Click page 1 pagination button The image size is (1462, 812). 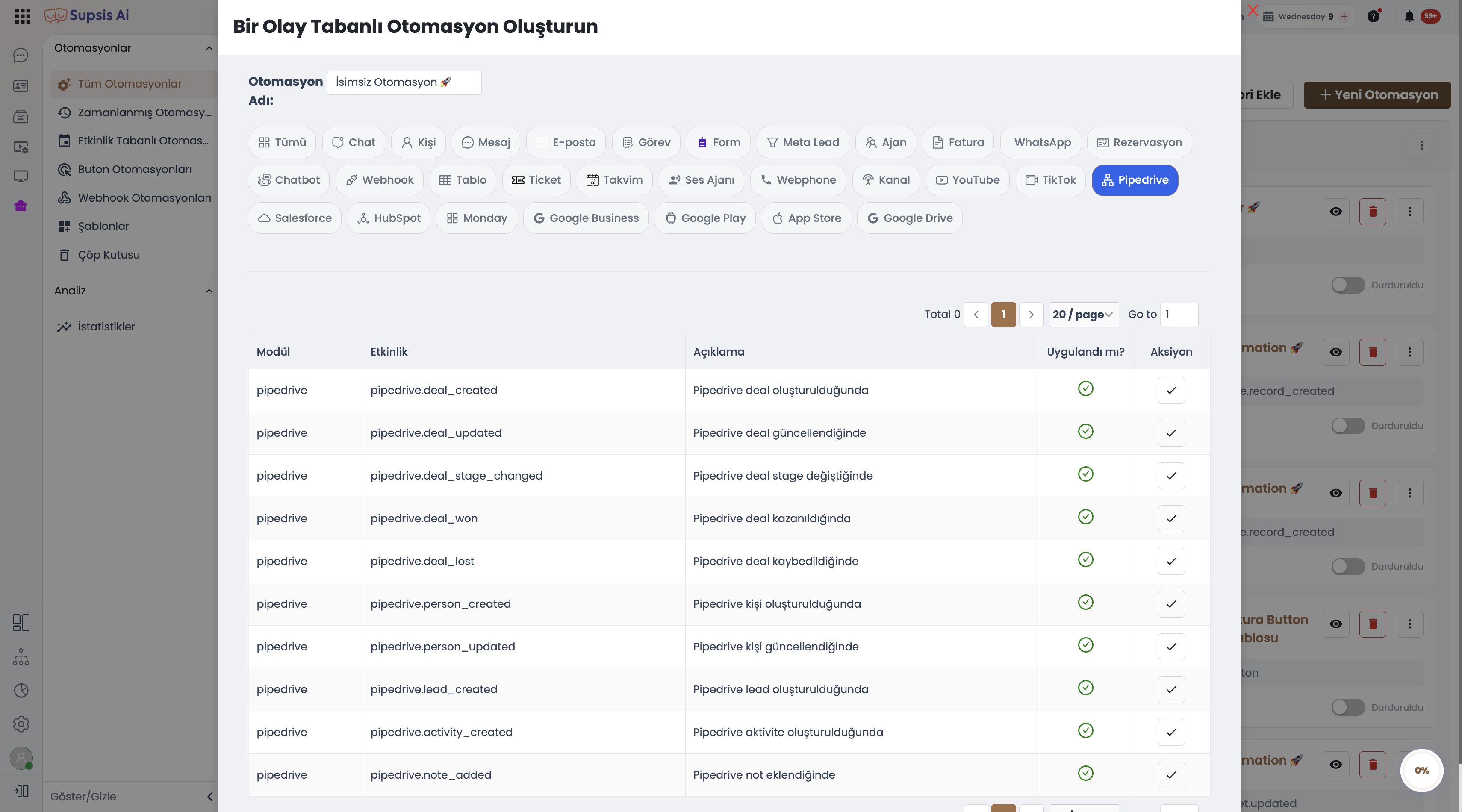coord(1003,315)
